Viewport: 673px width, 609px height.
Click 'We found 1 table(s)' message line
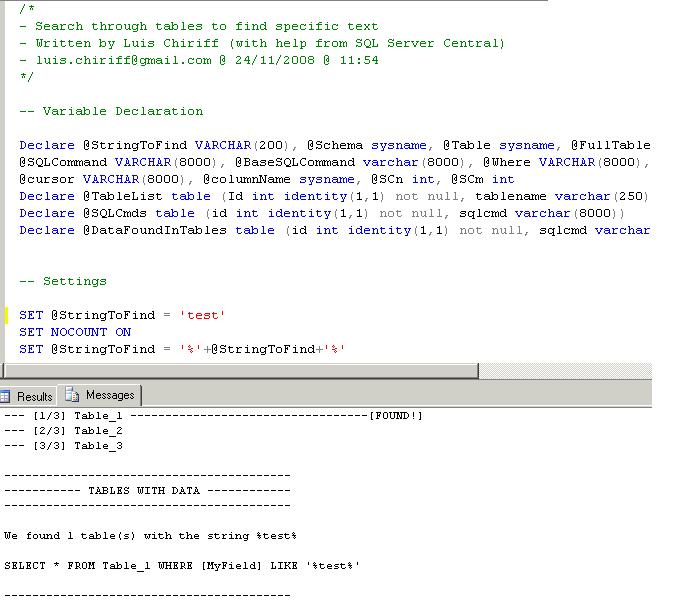pos(150,536)
